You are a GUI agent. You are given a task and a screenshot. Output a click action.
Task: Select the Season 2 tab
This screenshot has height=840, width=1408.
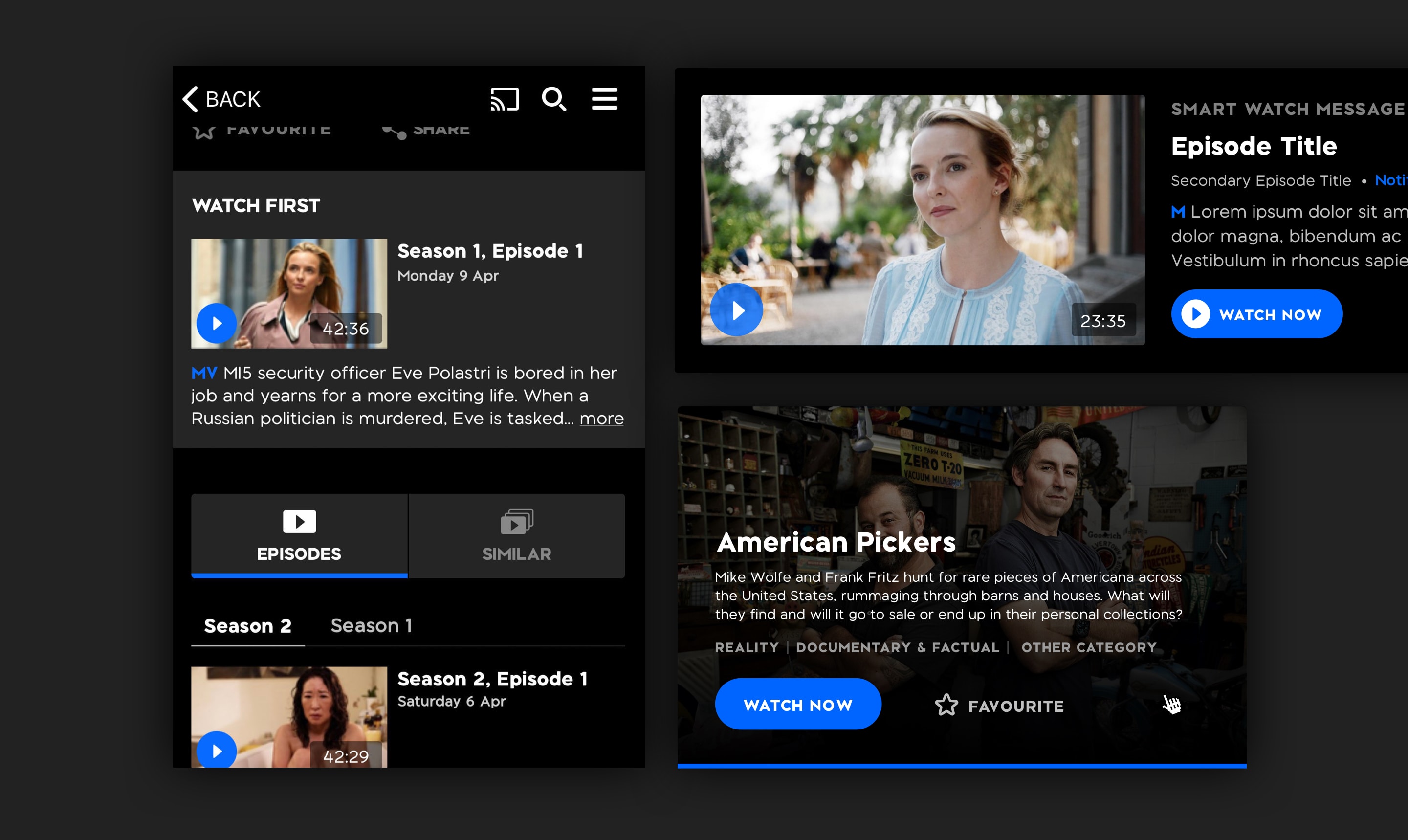[x=247, y=626]
